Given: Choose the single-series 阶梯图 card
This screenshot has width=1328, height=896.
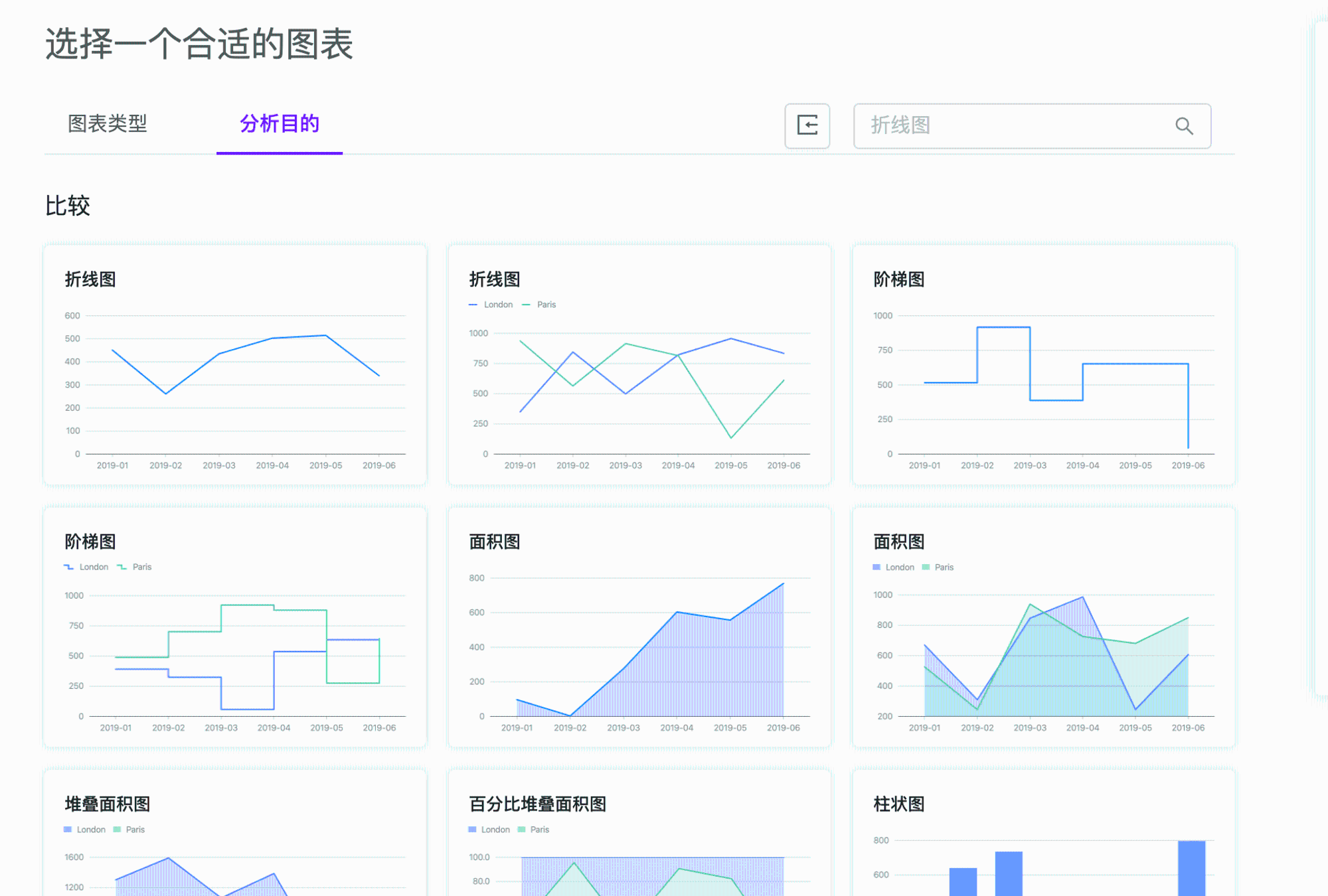Looking at the screenshot, I should pos(1044,365).
